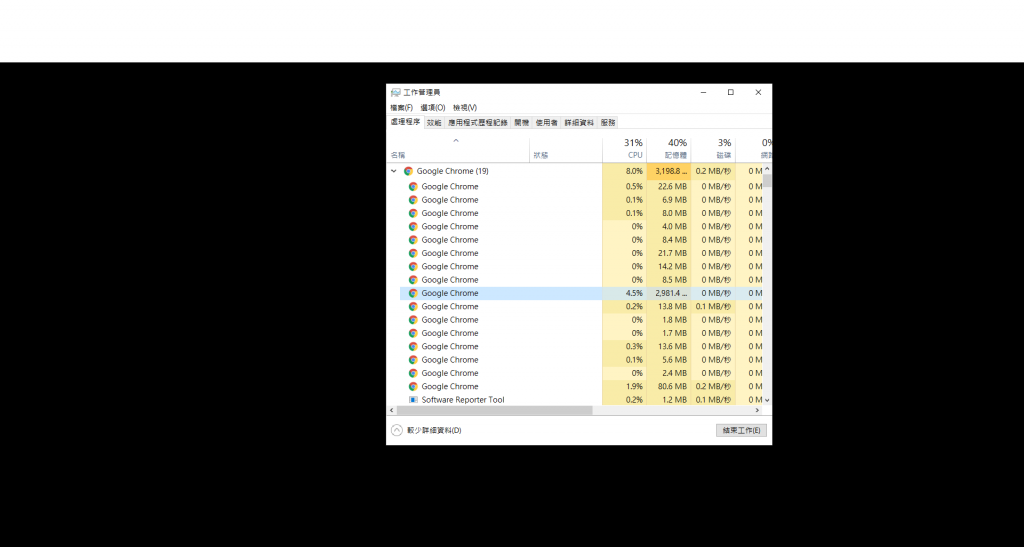
Task: Click the Software Reporter Tool icon
Action: point(413,399)
